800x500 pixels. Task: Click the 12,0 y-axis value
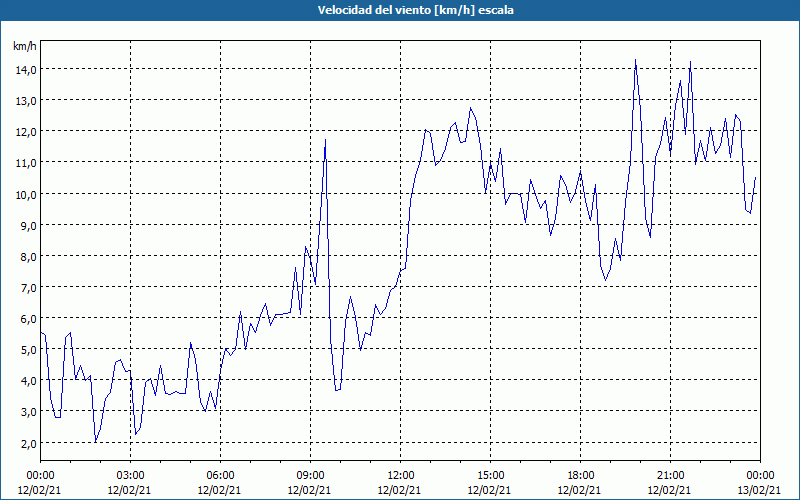26,132
